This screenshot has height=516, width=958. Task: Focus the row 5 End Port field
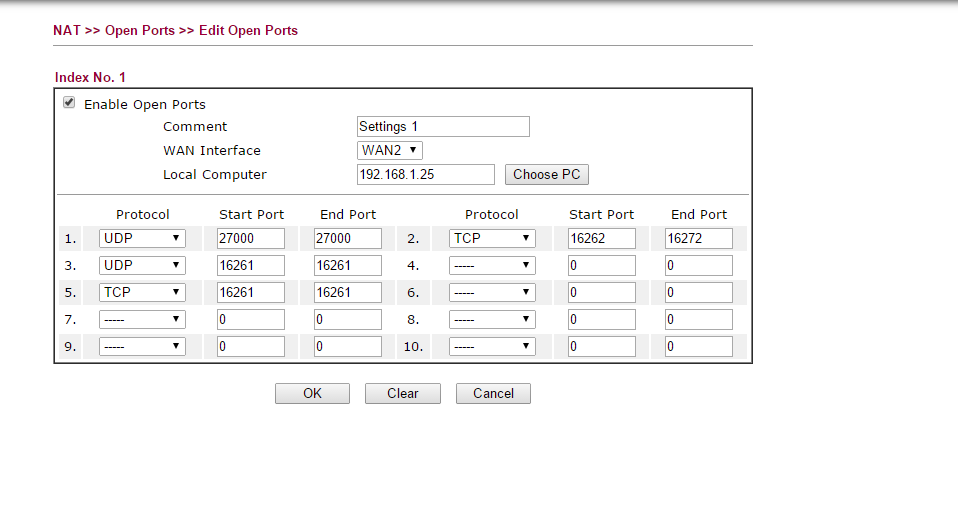(348, 293)
